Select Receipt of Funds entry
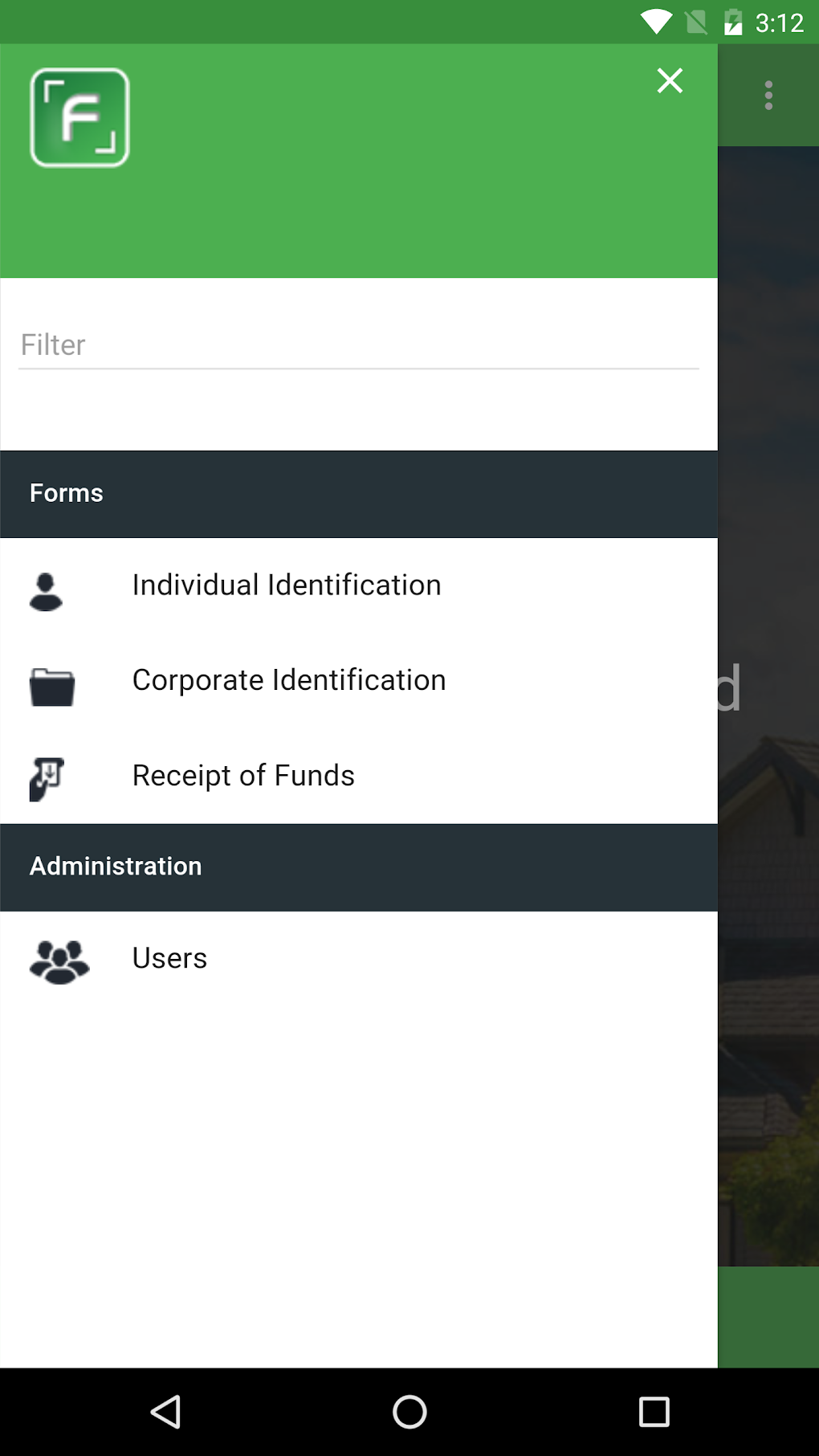This screenshot has width=819, height=1456. (x=243, y=776)
